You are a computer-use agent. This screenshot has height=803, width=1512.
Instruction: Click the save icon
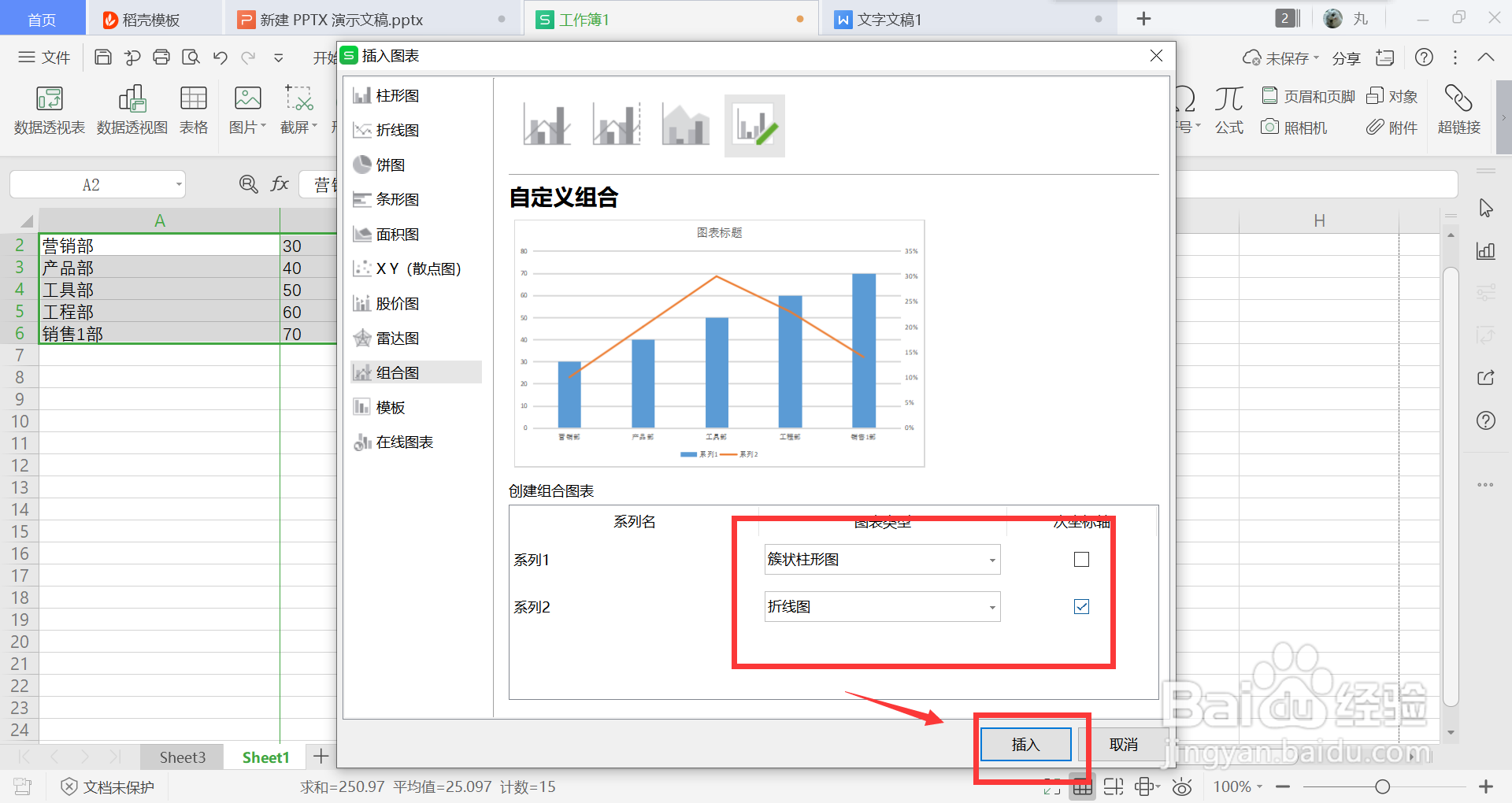[102, 57]
